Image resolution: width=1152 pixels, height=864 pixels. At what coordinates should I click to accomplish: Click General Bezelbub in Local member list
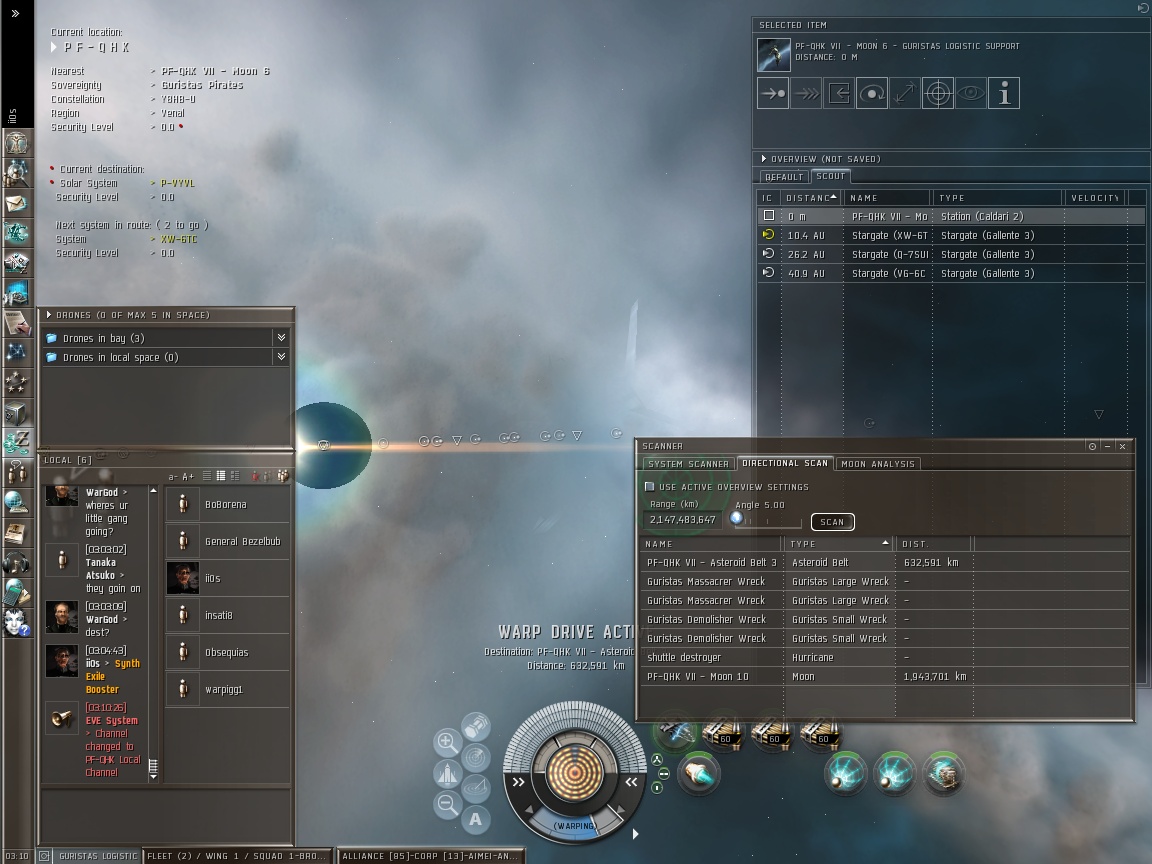(x=227, y=541)
